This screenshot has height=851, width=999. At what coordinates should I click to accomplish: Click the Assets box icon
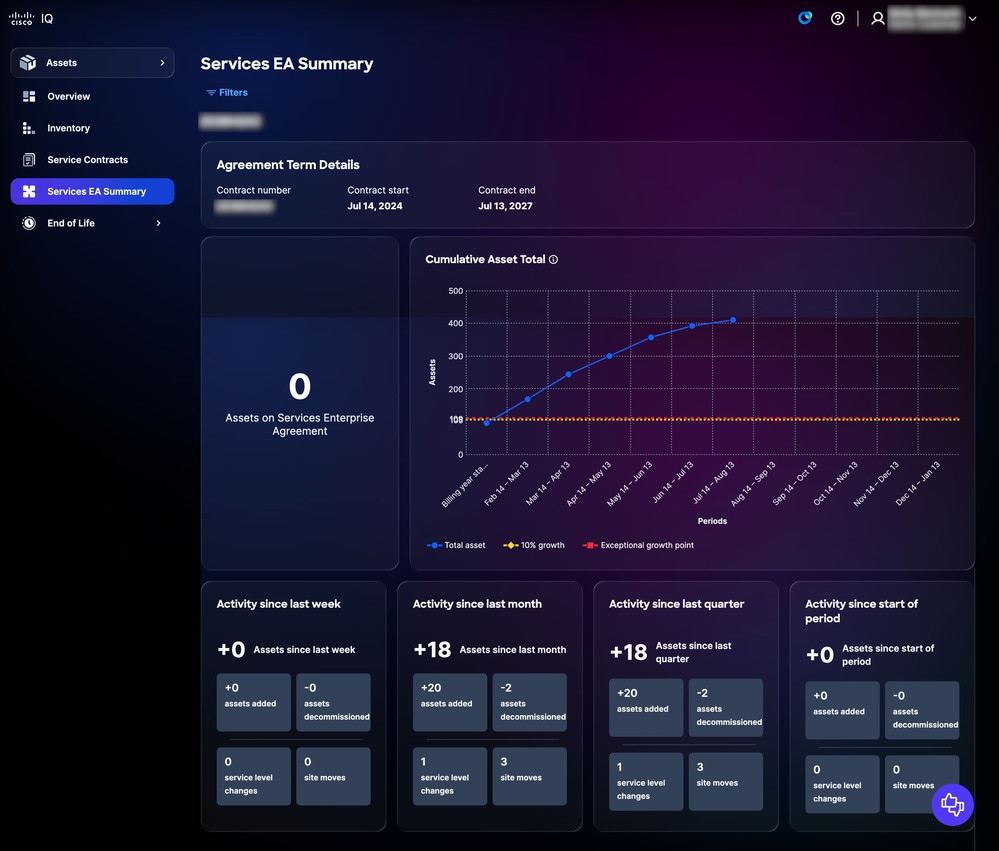click(x=28, y=62)
